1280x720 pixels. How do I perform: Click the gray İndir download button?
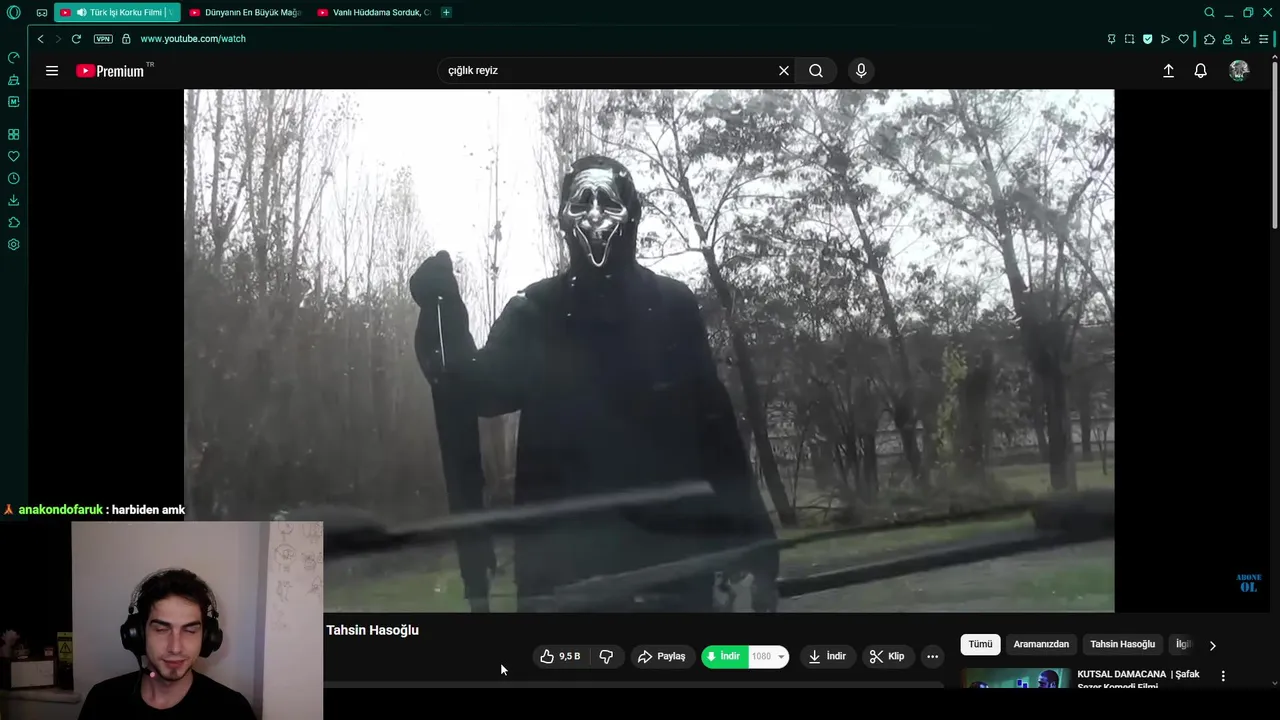827,656
